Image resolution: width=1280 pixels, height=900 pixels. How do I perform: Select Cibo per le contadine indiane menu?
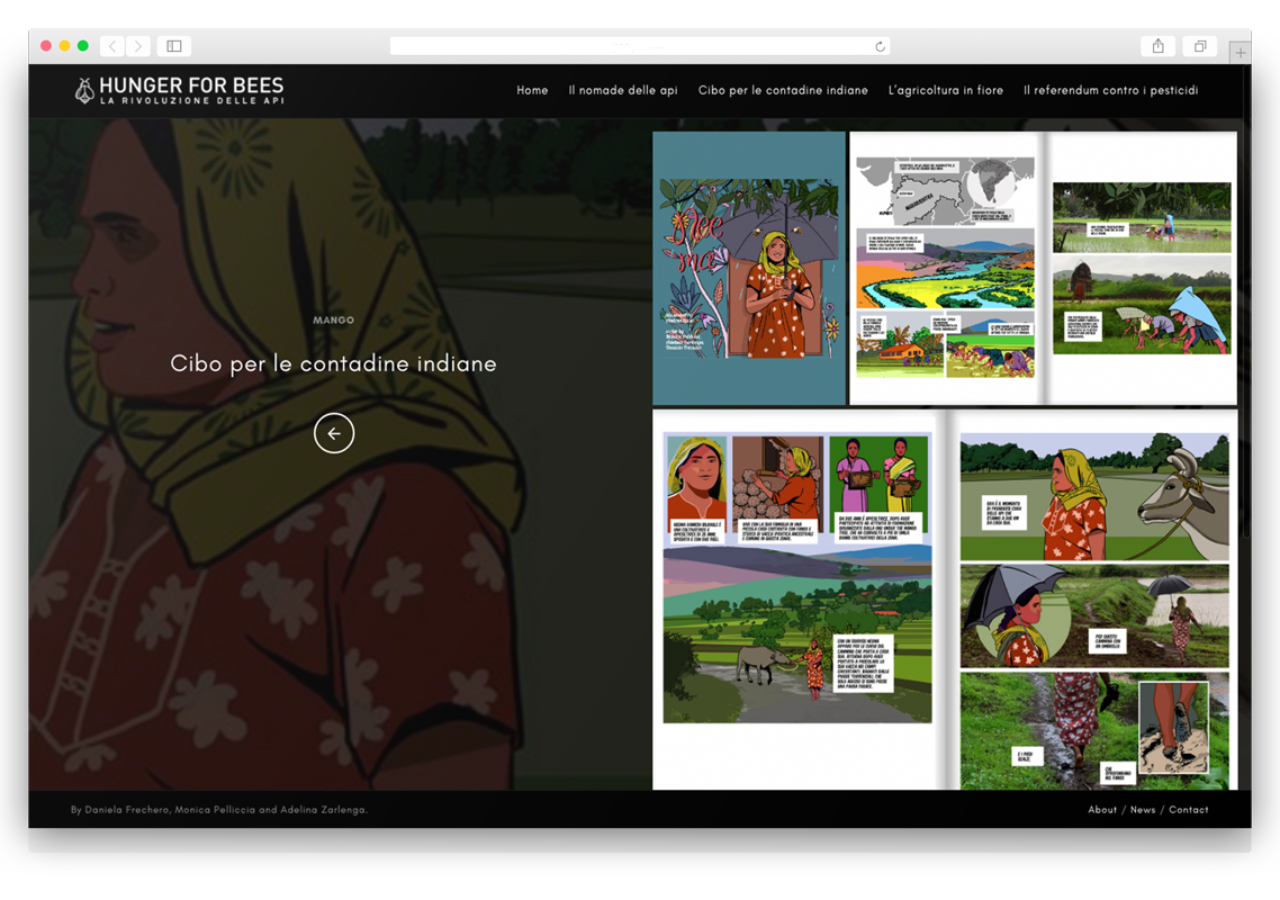point(783,90)
